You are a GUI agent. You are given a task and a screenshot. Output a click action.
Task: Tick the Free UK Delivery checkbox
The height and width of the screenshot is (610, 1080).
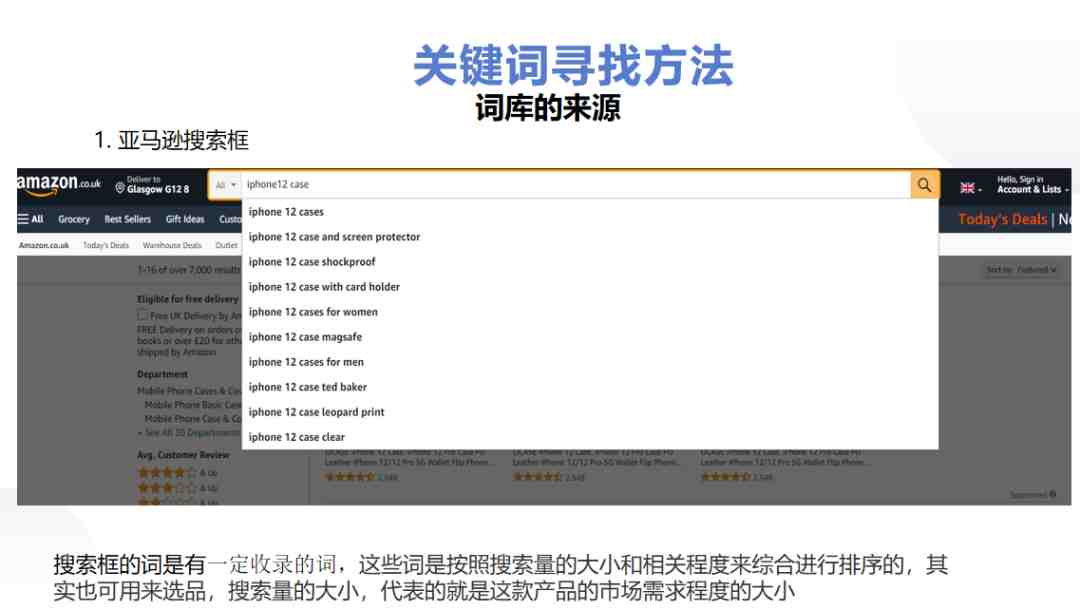tap(143, 315)
